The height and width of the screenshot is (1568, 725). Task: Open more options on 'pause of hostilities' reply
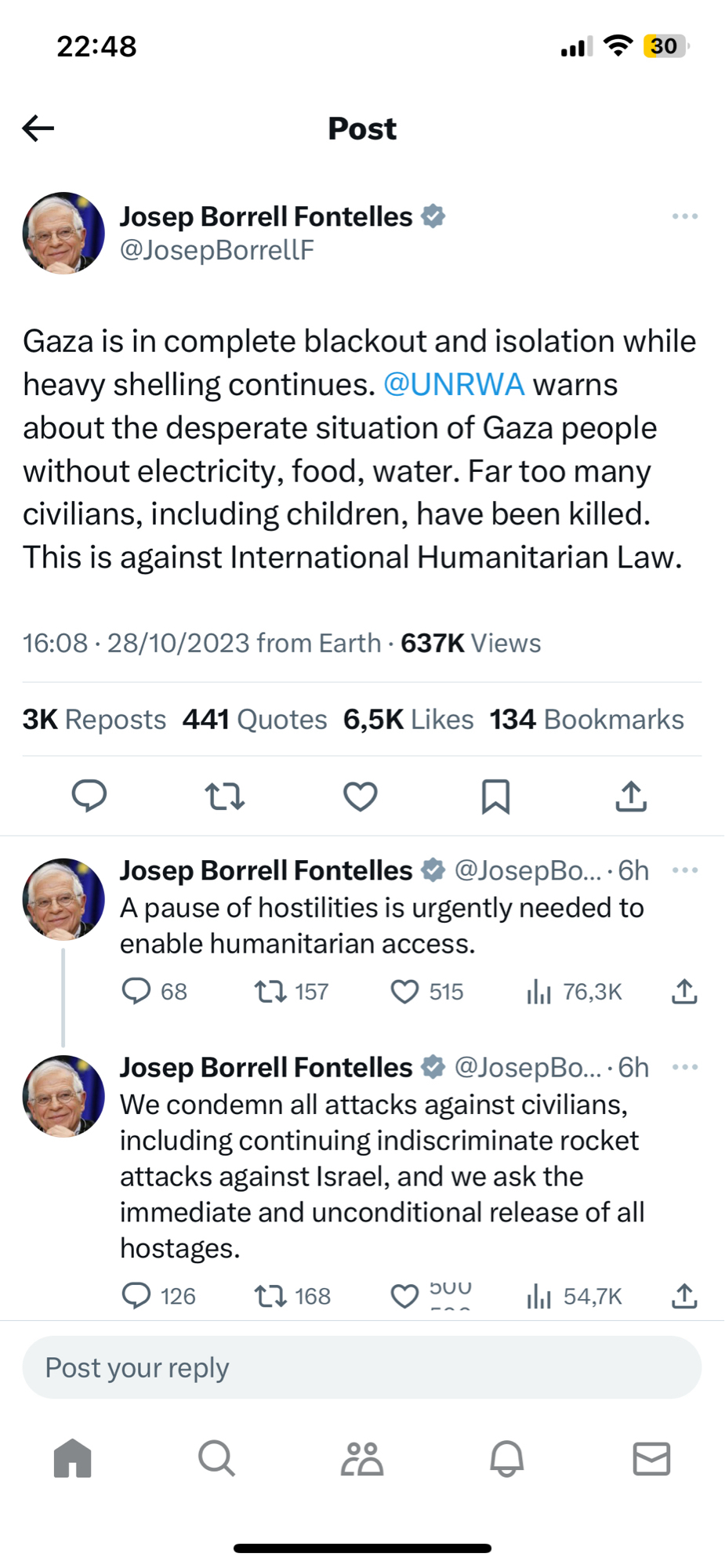[684, 870]
